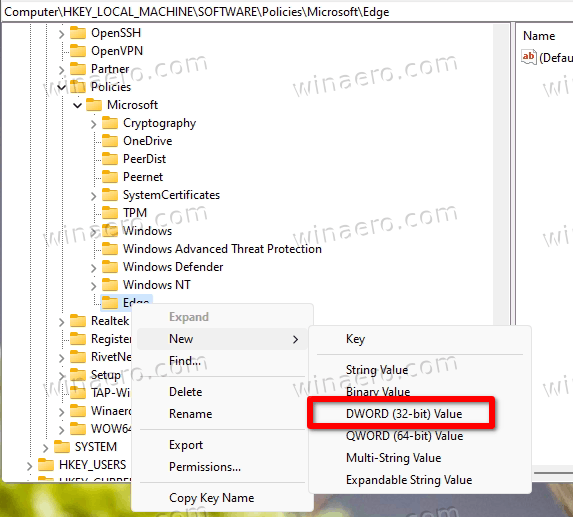
Task: Choose Find... from the context menu
Action: [222, 361]
